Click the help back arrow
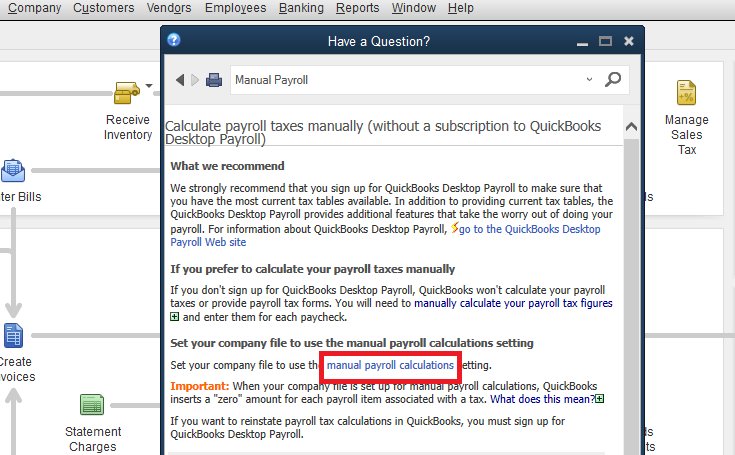 point(180,80)
